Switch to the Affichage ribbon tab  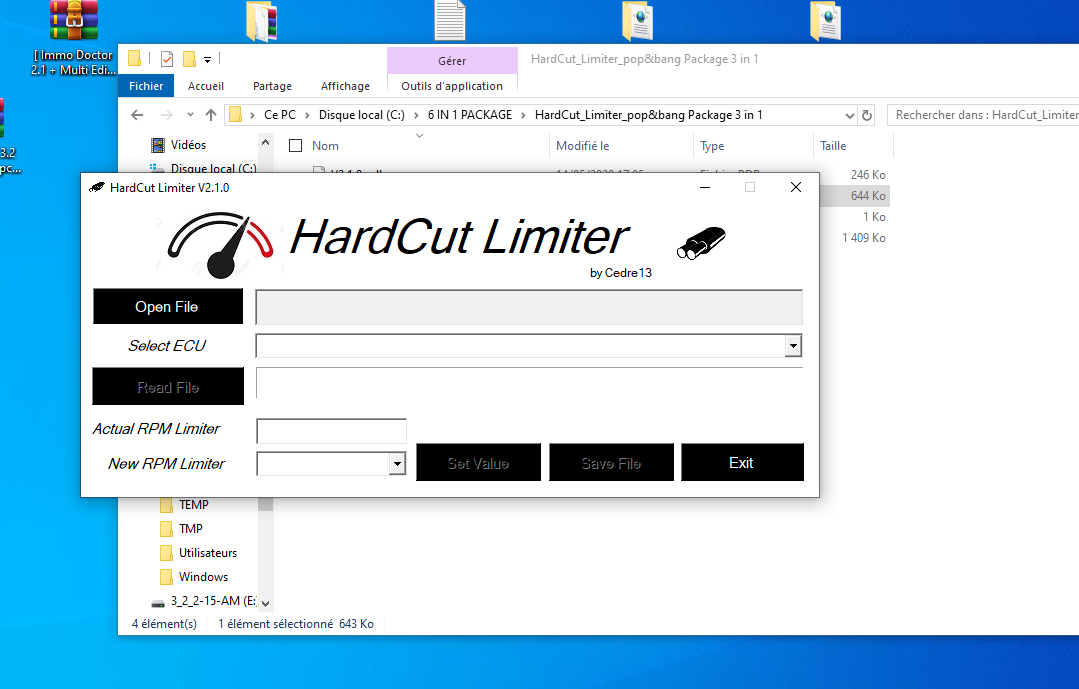(x=345, y=86)
